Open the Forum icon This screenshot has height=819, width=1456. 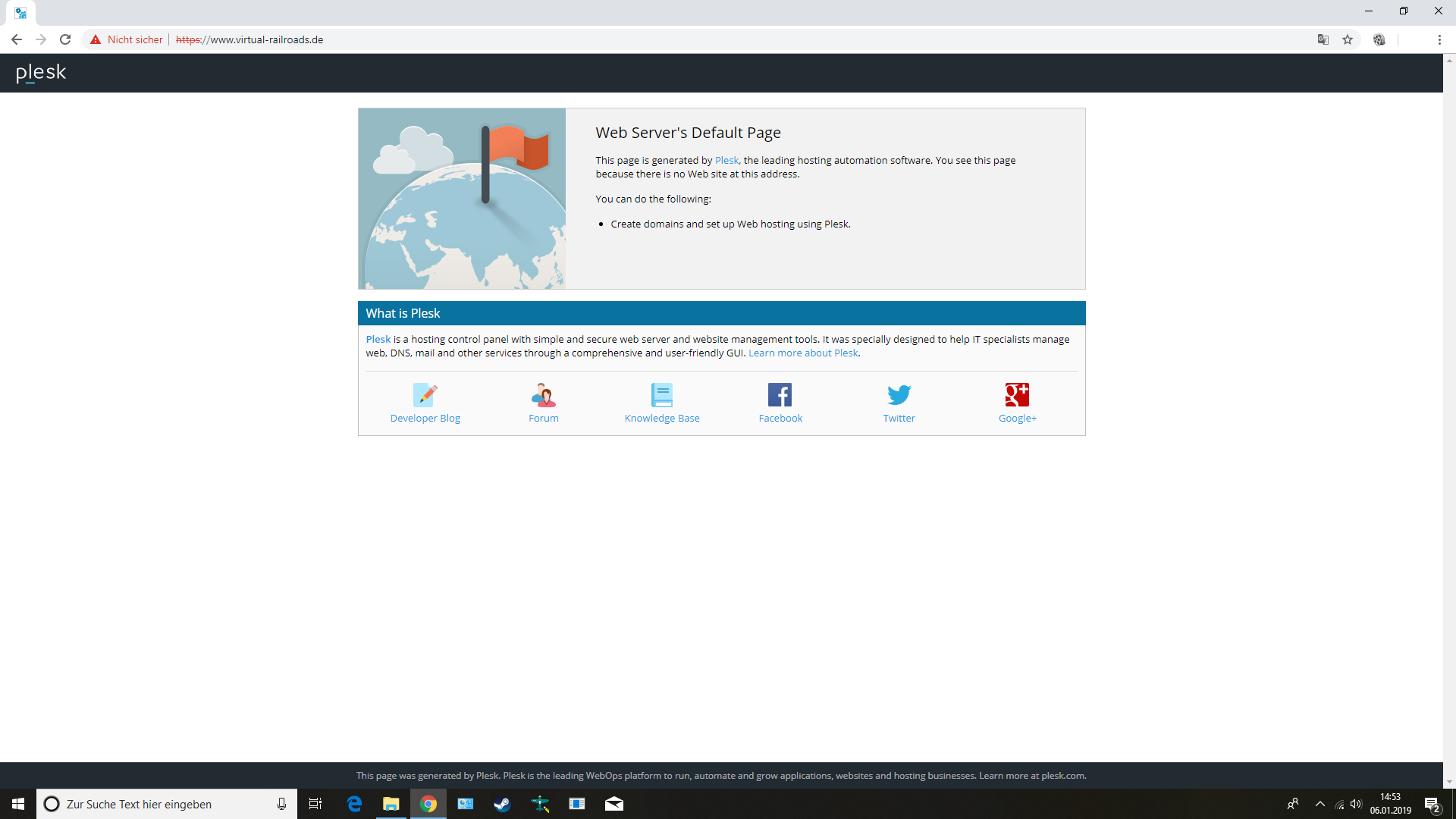click(x=543, y=394)
